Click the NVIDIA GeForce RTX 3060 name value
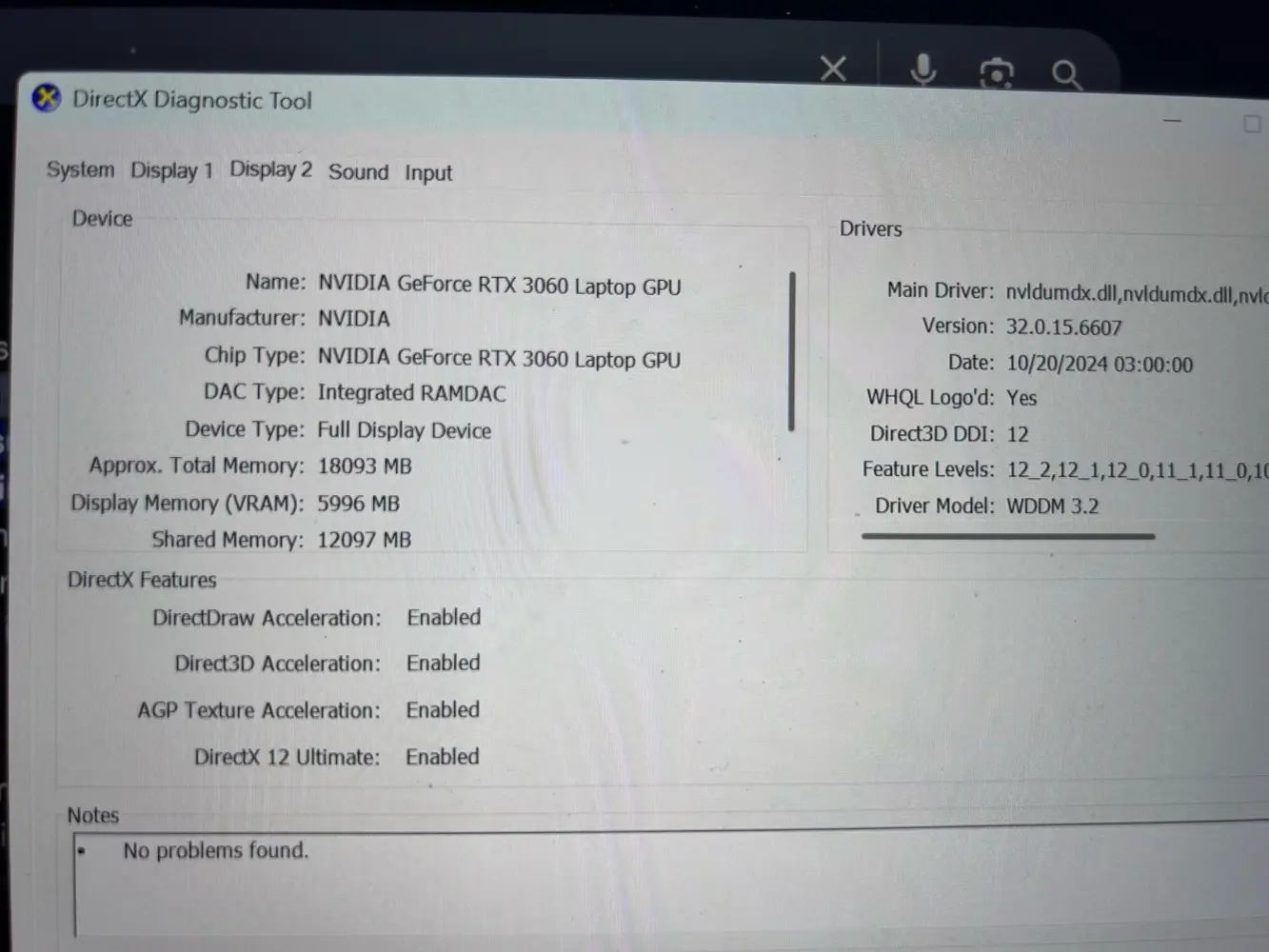This screenshot has height=952, width=1269. pyautogui.click(x=500, y=286)
